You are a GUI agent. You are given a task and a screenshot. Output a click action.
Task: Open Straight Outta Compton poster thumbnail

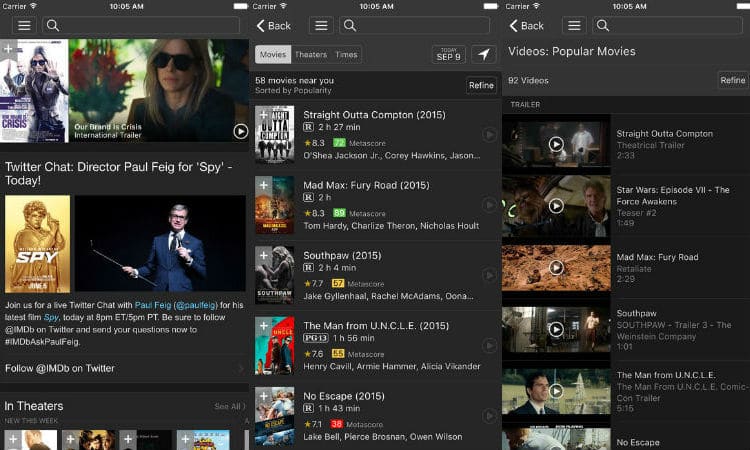275,135
